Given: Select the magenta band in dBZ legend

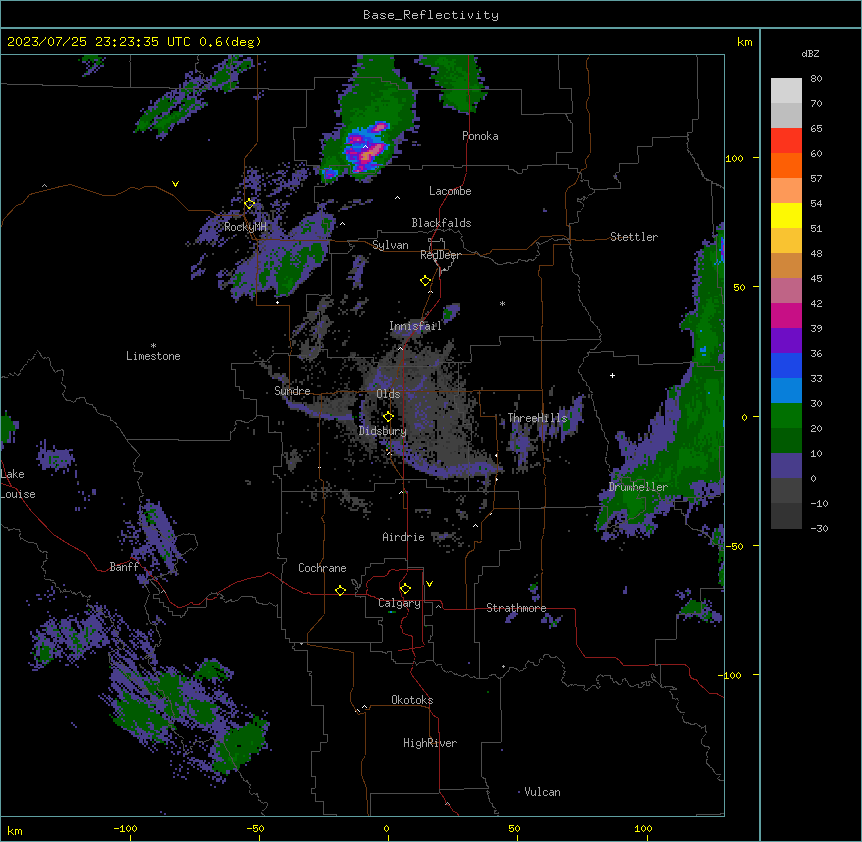Looking at the screenshot, I should pyautogui.click(x=786, y=315).
